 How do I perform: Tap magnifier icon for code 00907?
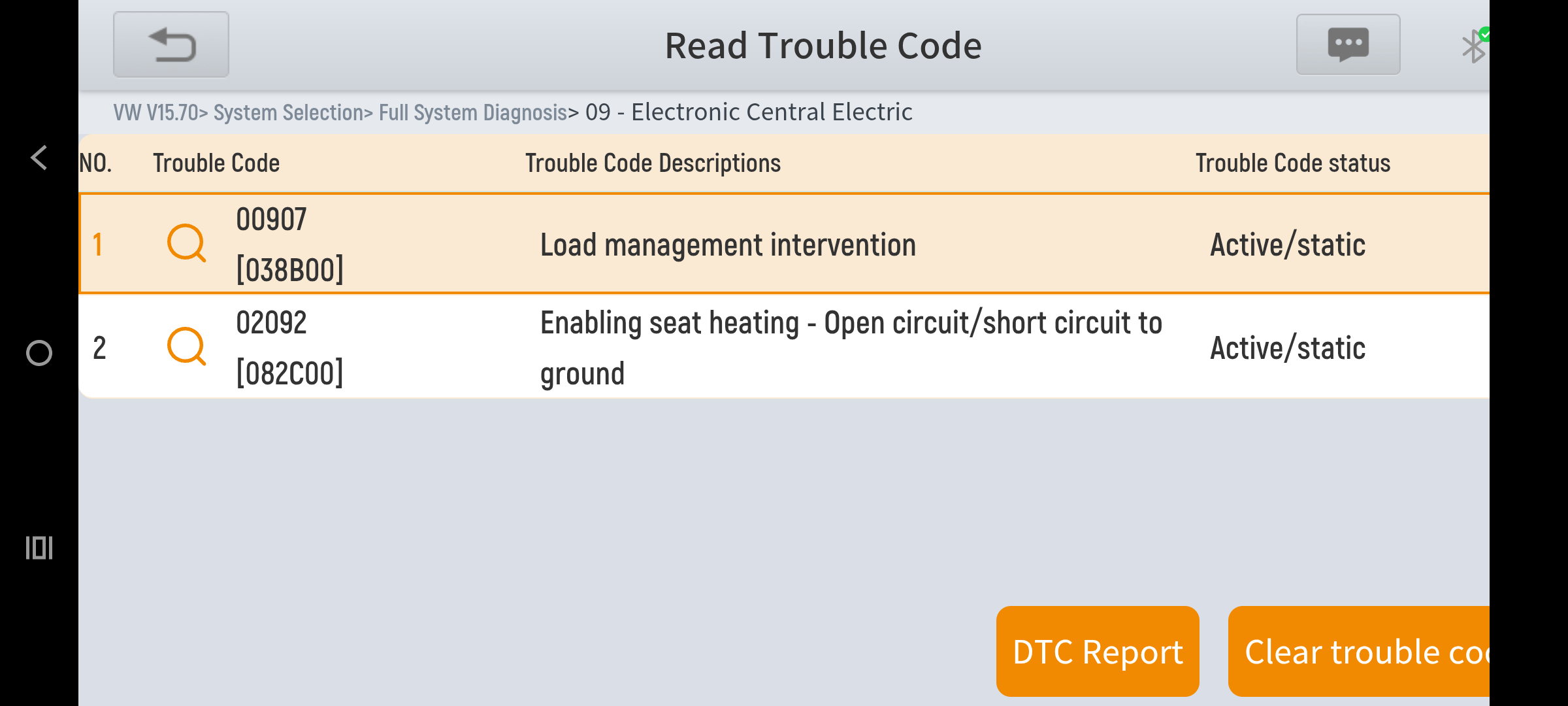click(x=187, y=243)
